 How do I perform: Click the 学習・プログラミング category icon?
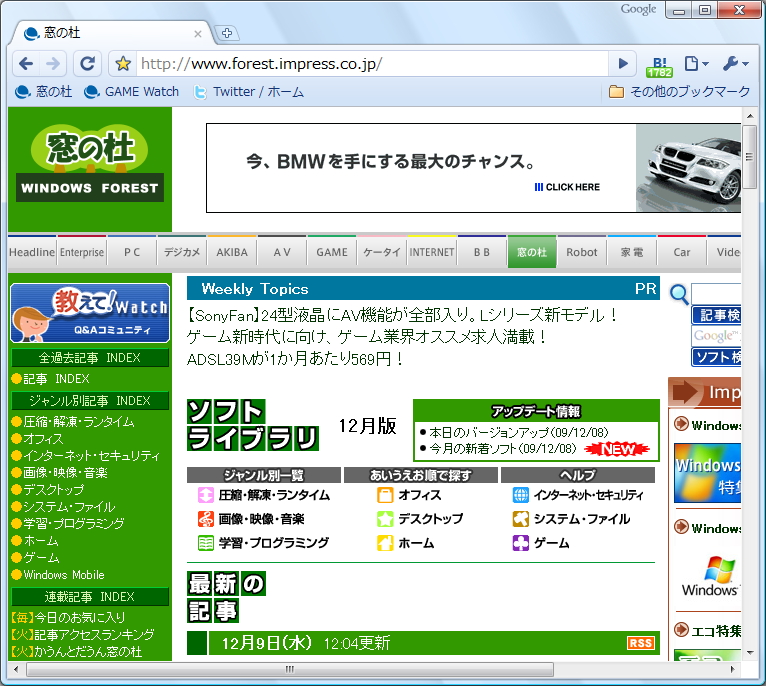click(206, 543)
